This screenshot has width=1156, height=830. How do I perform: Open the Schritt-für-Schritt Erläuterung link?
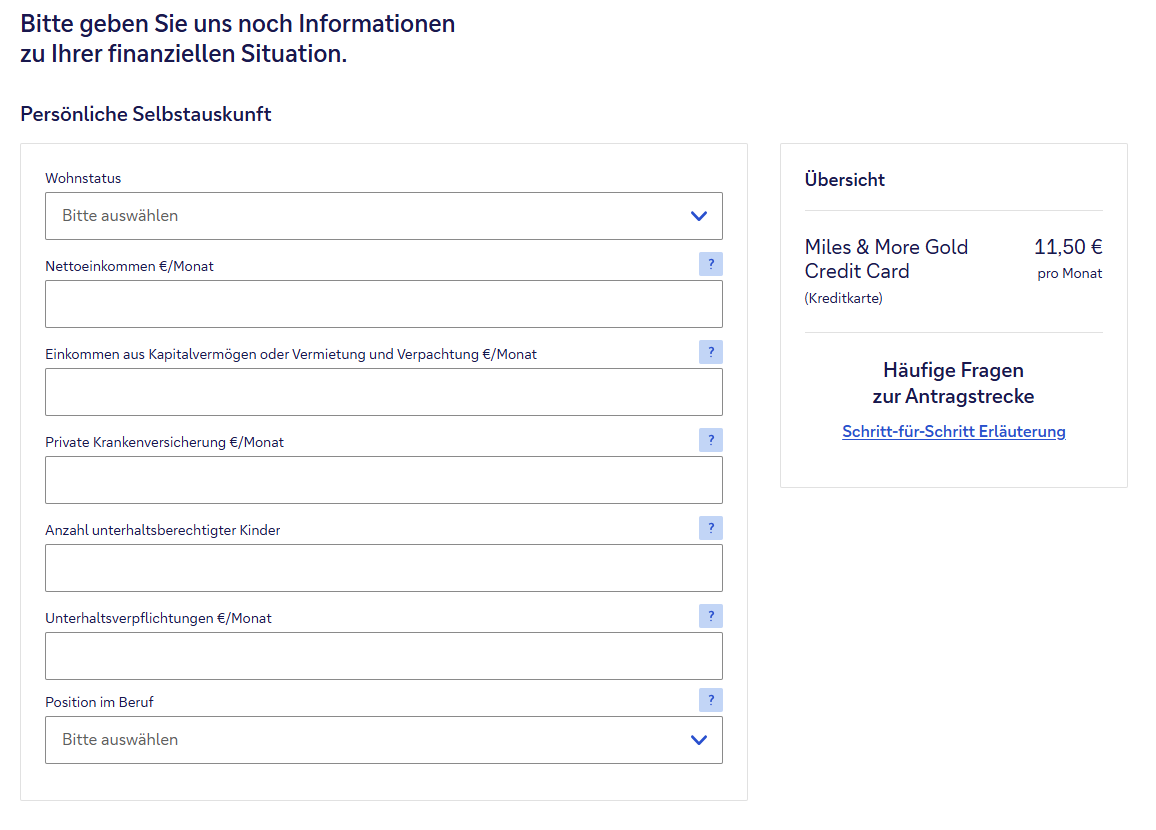click(x=953, y=432)
